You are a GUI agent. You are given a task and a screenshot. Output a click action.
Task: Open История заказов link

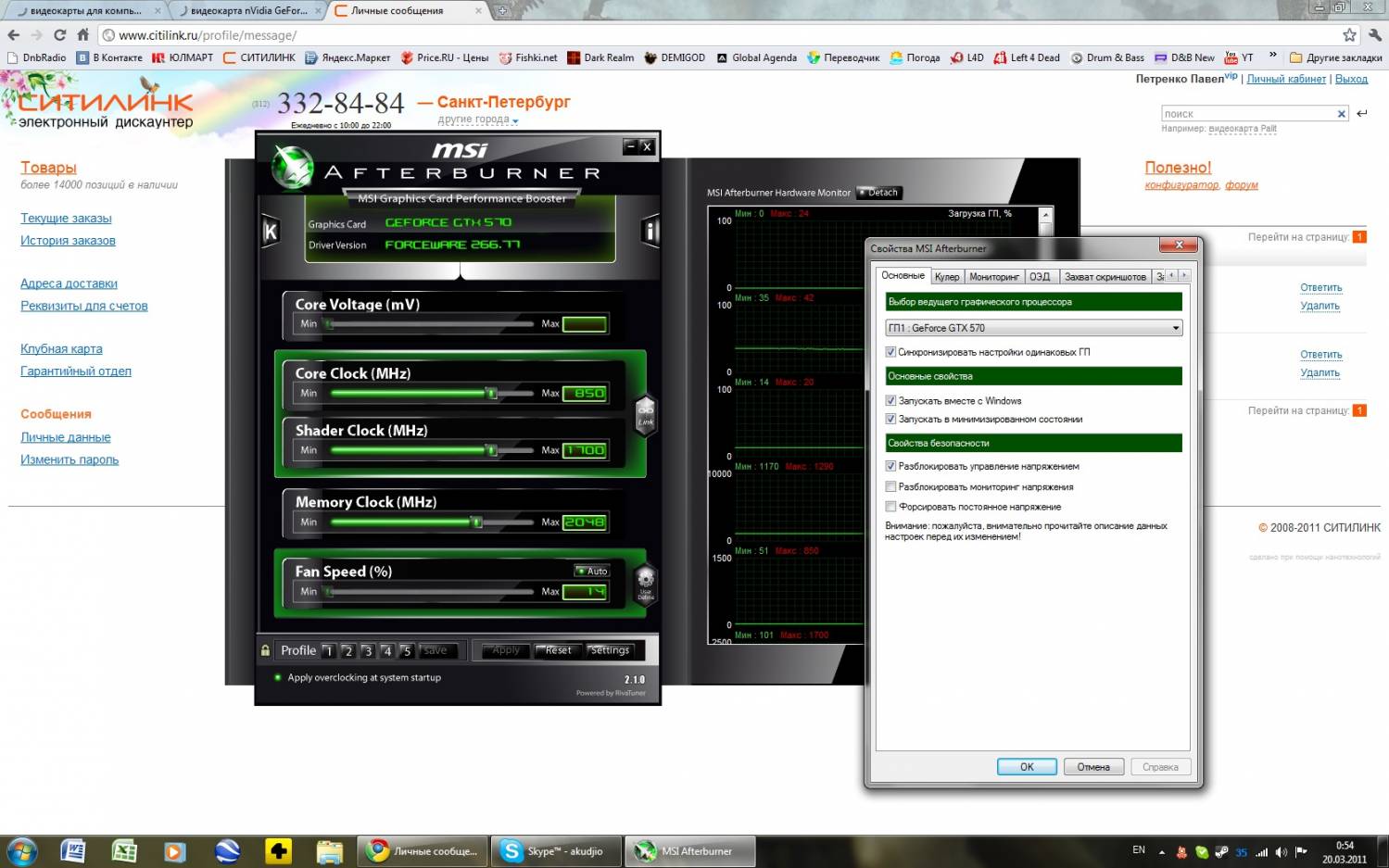tap(68, 241)
